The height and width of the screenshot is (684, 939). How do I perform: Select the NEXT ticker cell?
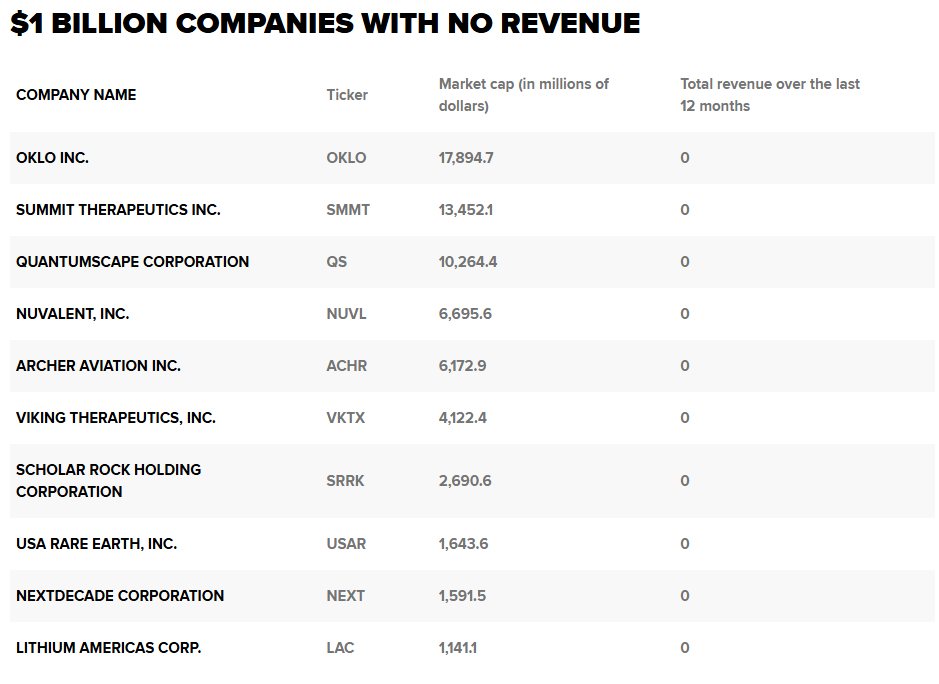(x=346, y=596)
